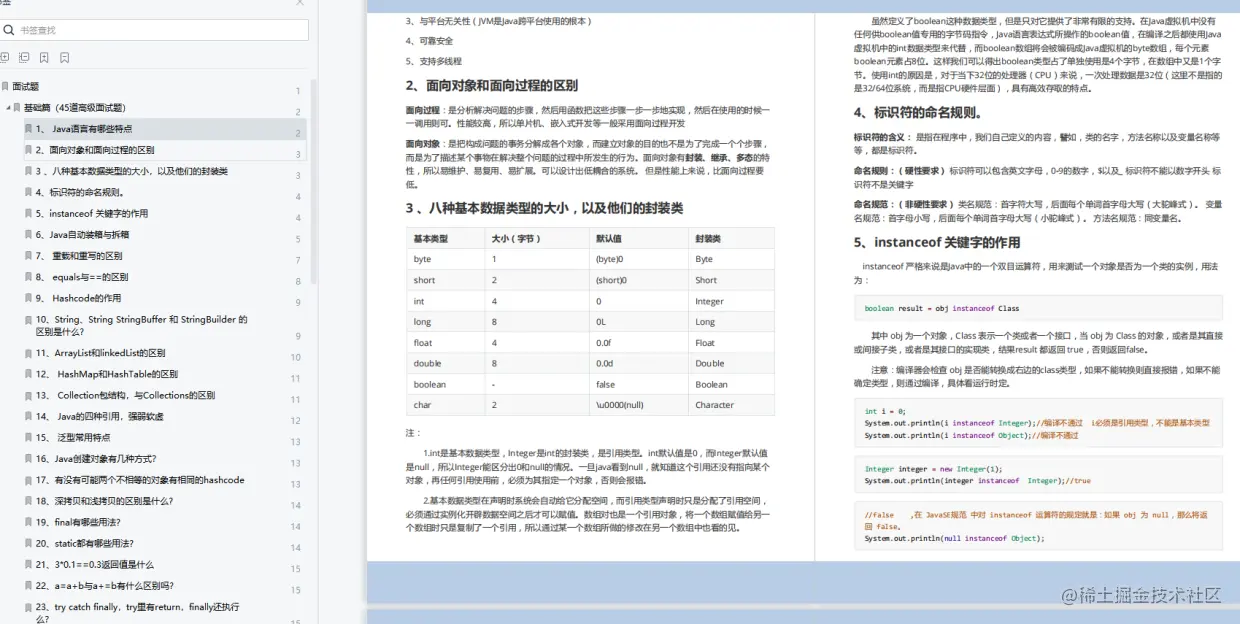Open bookmark 19、final有哪些用法

point(78,522)
